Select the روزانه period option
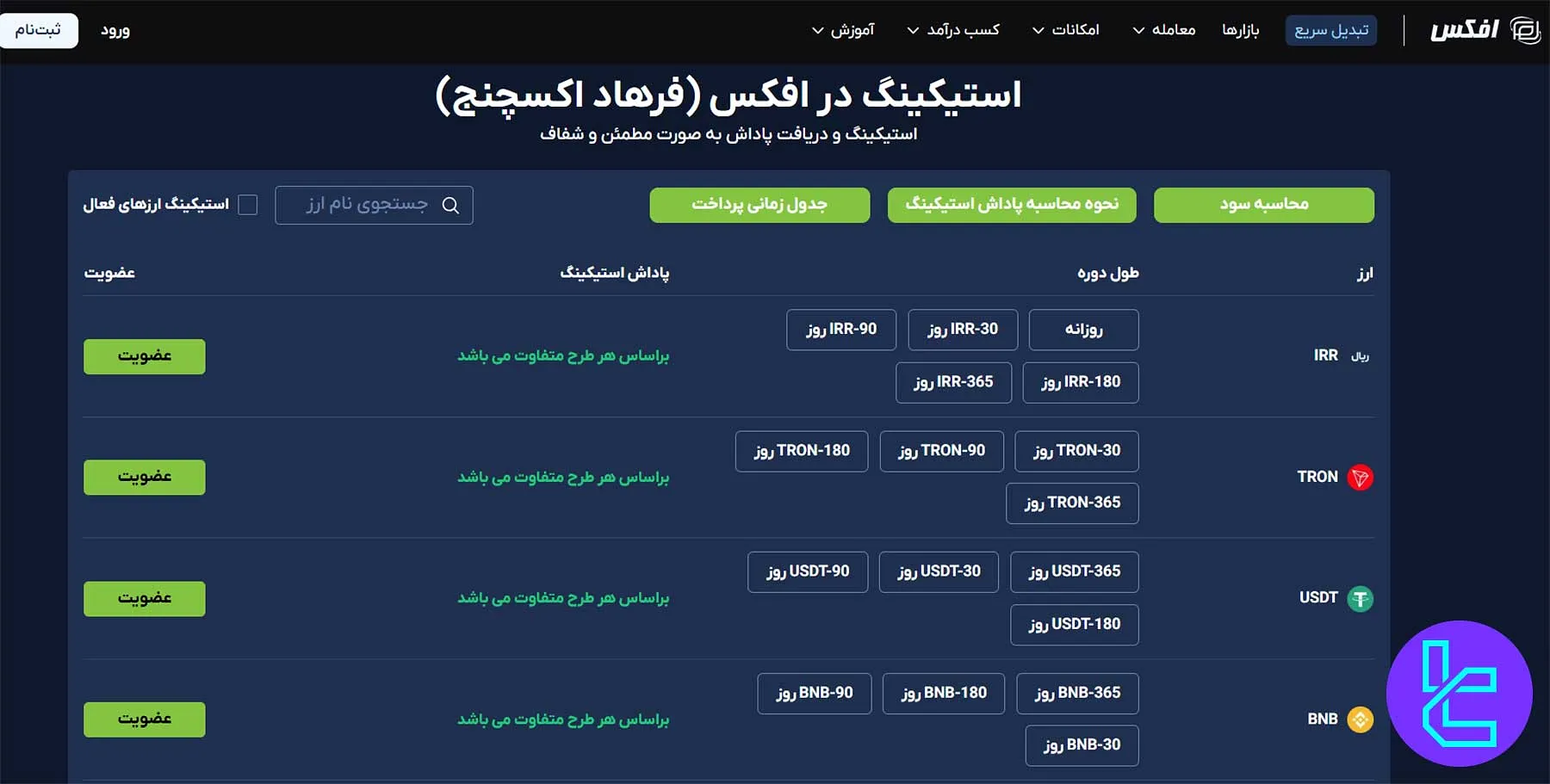The width and height of the screenshot is (1550, 784). tap(1083, 330)
